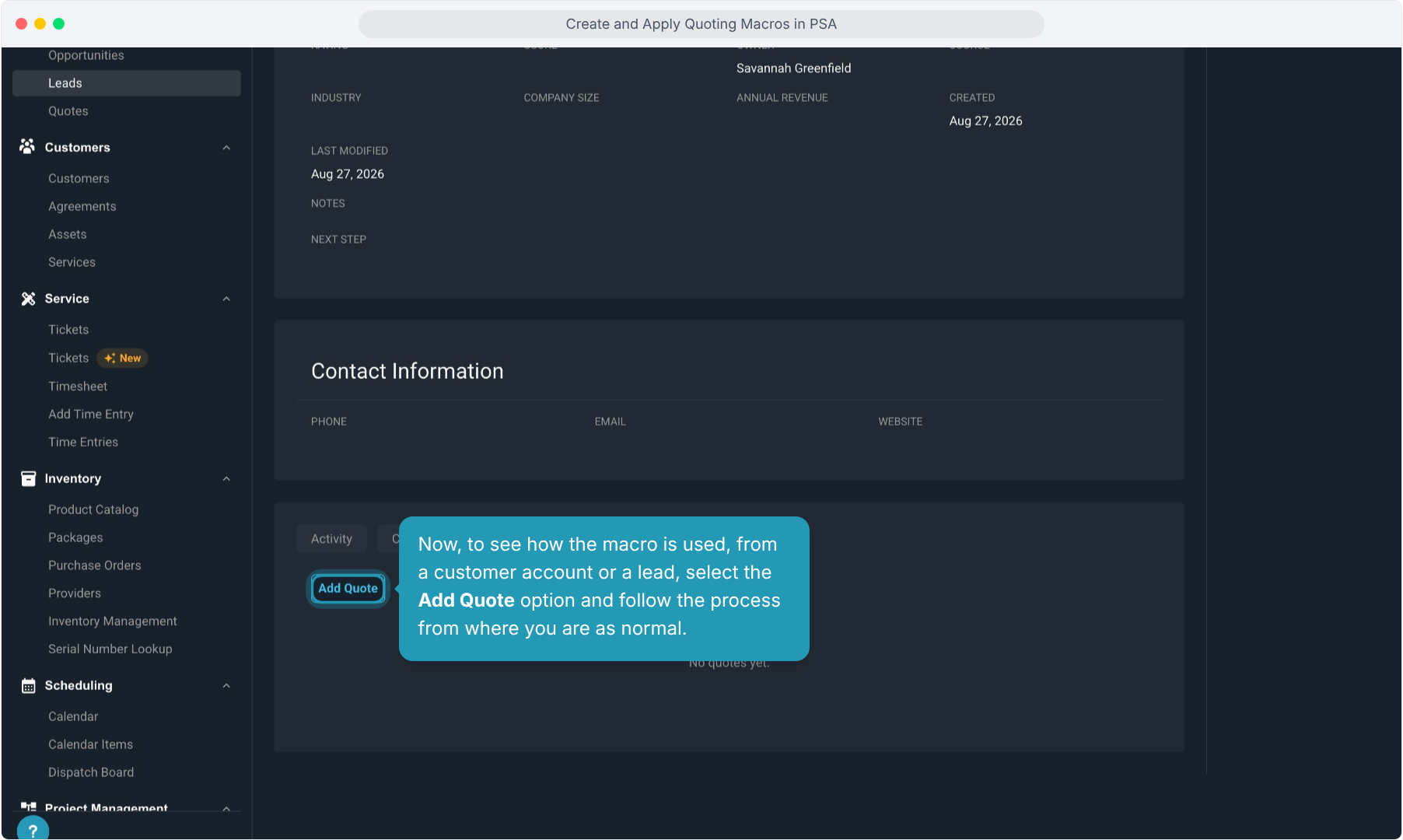Collapse the Inventory section chevron
This screenshot has width=1403, height=840.
[x=226, y=478]
